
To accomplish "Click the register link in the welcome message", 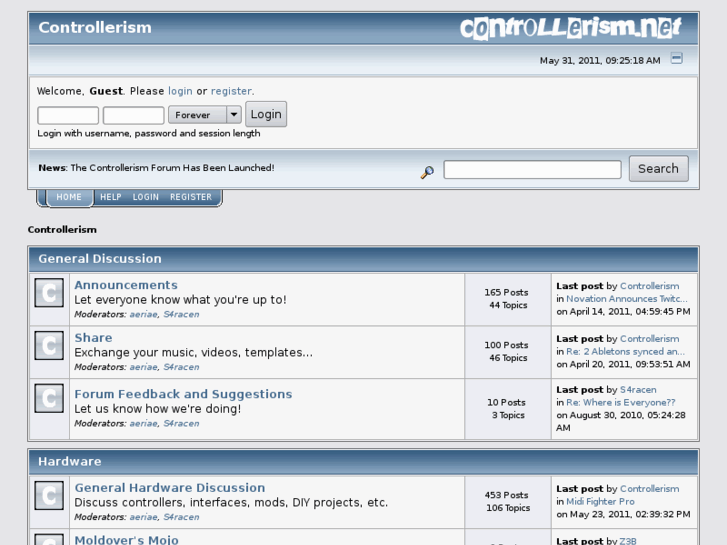I will (231, 91).
